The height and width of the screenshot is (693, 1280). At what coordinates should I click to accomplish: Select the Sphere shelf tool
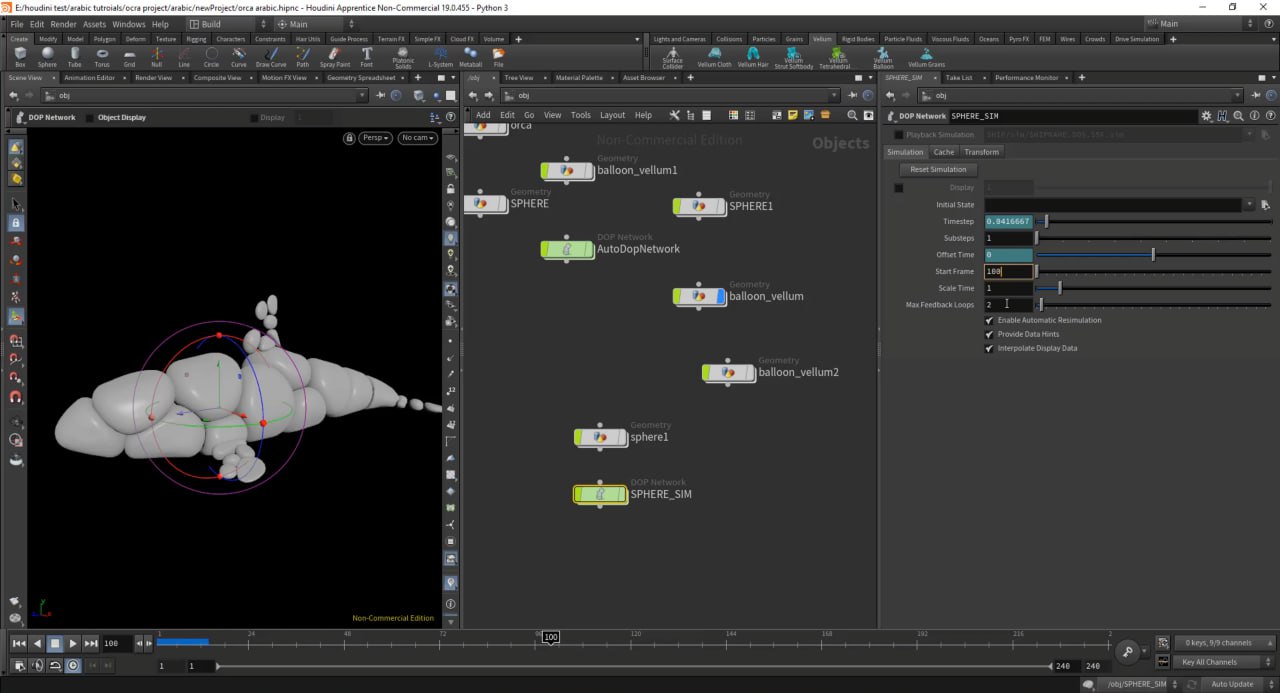tap(47, 56)
